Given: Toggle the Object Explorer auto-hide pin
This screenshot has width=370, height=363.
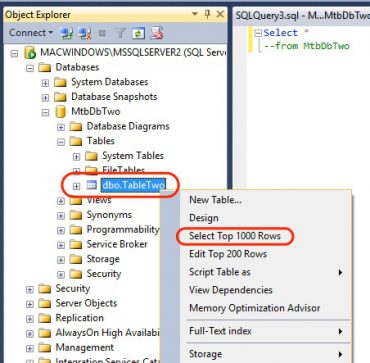Looking at the screenshot, I should point(207,14).
